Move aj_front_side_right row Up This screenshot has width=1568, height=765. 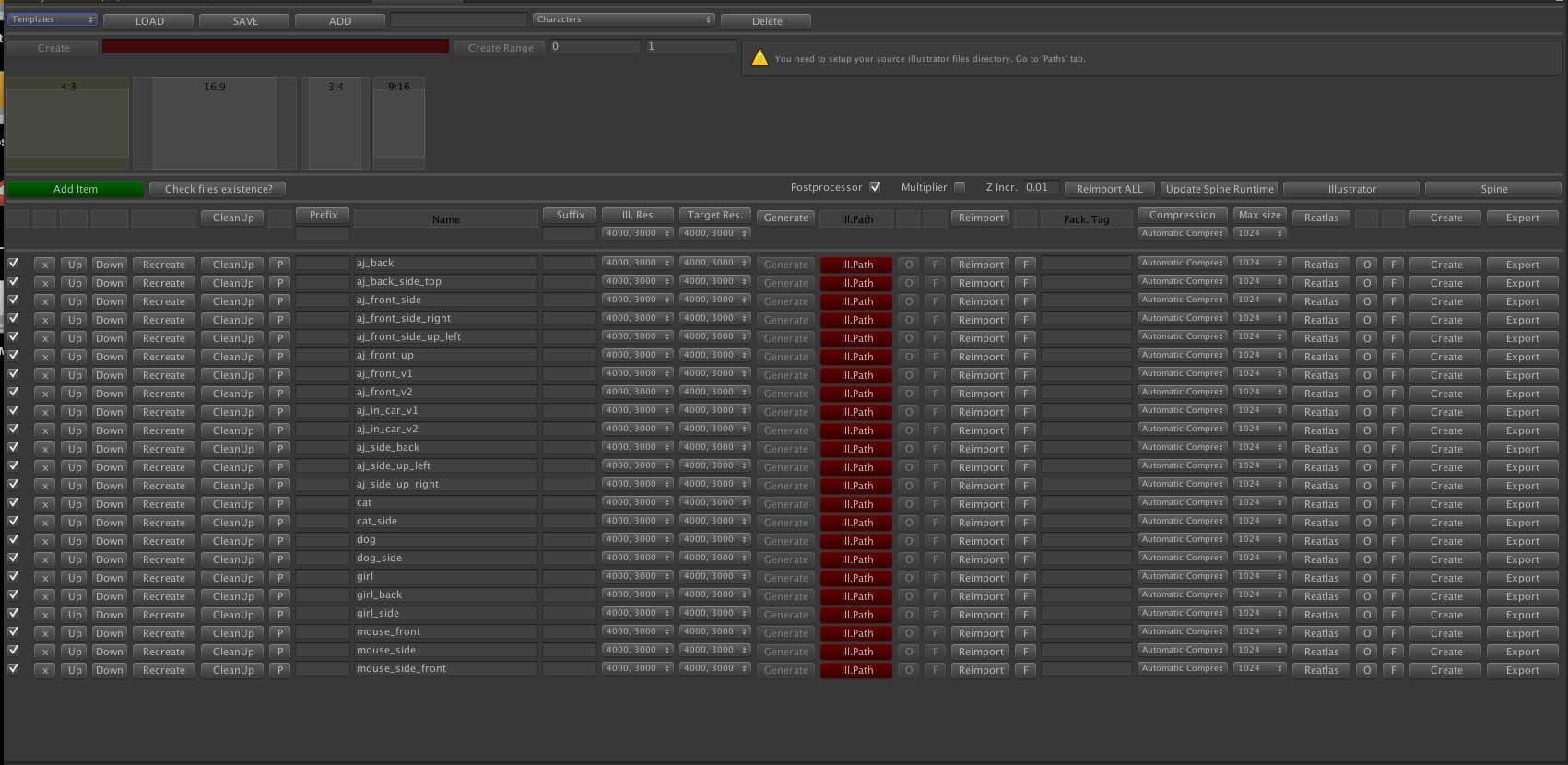tap(75, 320)
